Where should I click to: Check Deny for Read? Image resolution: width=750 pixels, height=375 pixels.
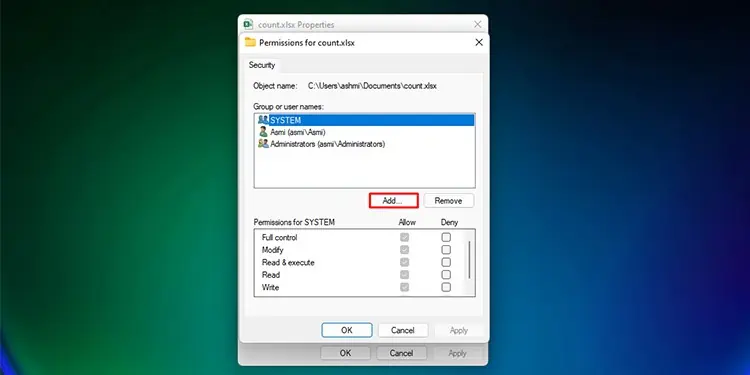[x=446, y=275]
